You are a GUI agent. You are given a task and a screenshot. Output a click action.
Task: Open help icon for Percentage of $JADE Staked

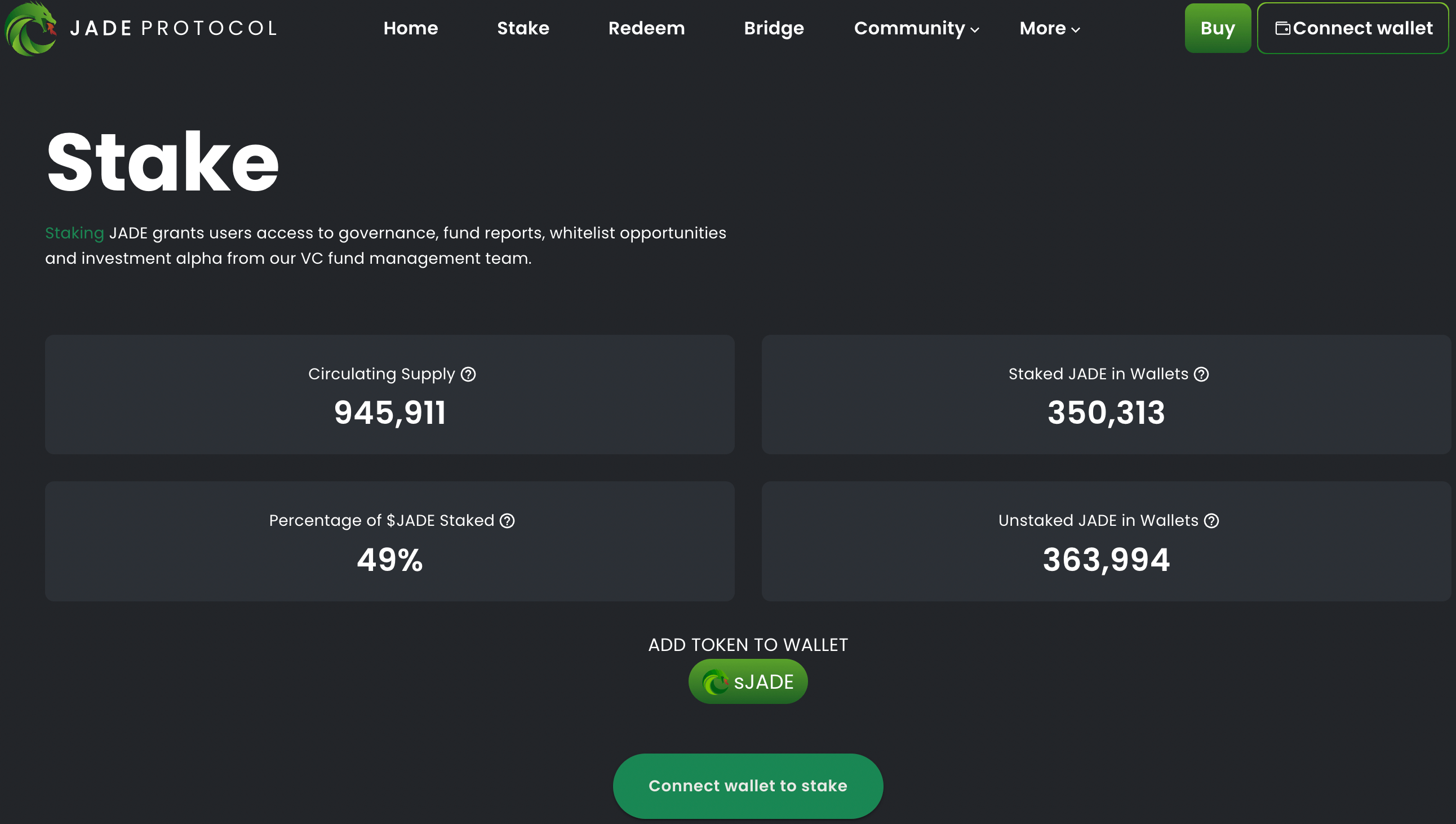(507, 521)
